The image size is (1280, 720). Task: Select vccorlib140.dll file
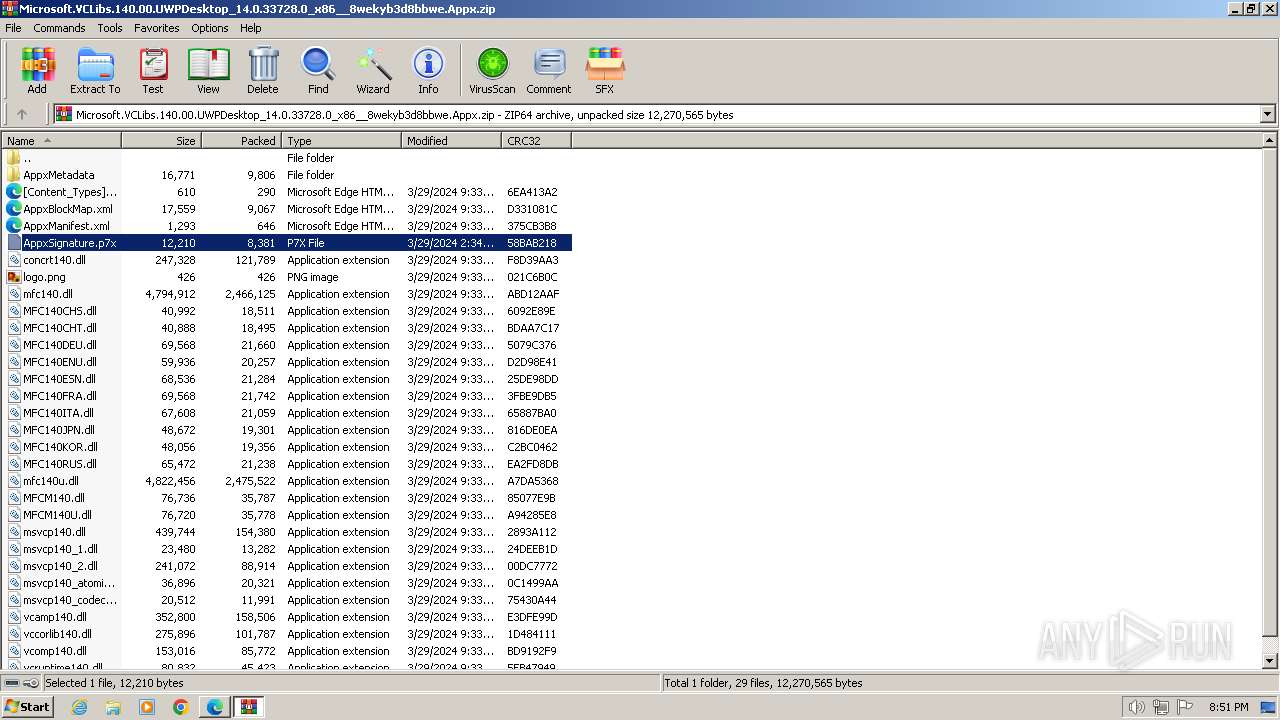pyautogui.click(x=287, y=634)
